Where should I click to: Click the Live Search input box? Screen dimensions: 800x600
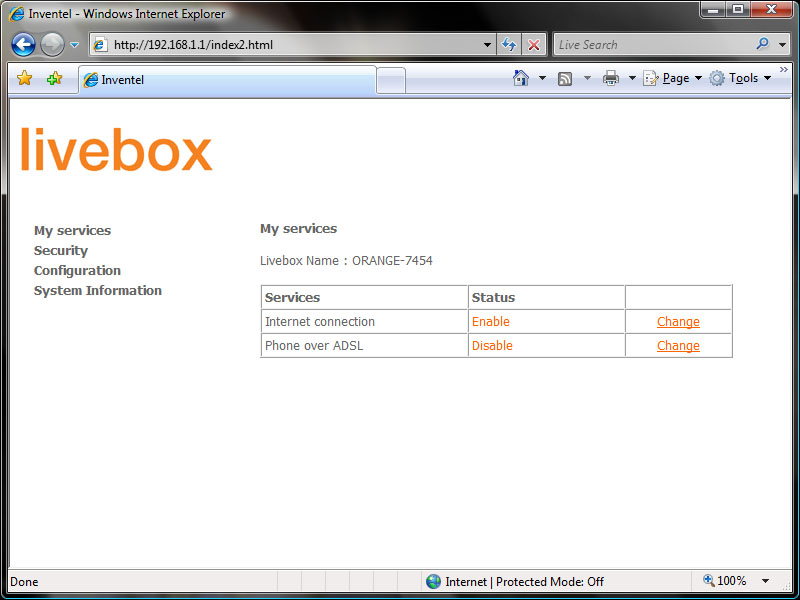653,45
